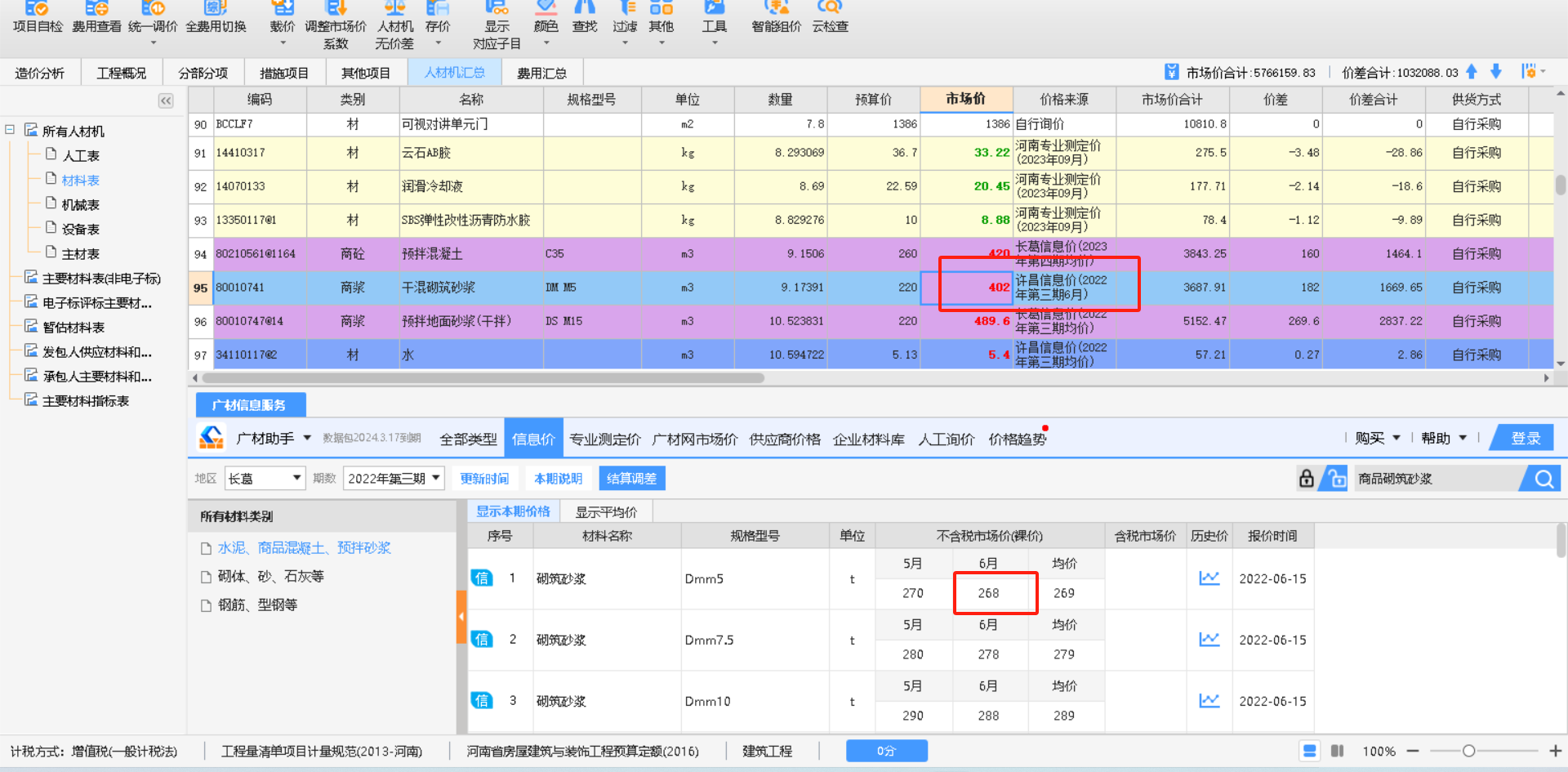This screenshot has height=772, width=1568.
Task: Click 水泥、商品混凝土、预拌砂浆 category link
Action: (x=304, y=547)
